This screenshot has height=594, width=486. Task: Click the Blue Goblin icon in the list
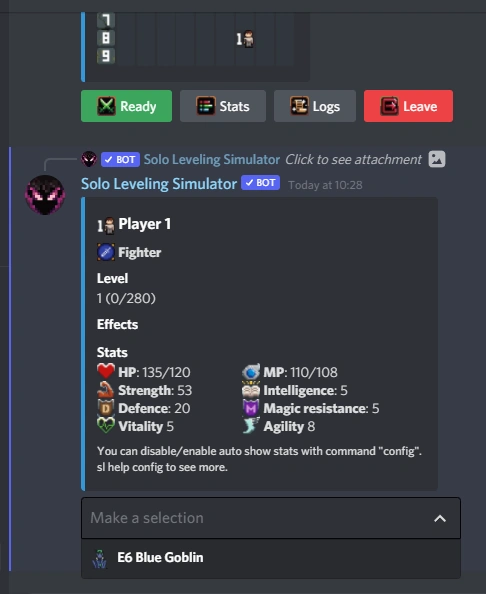pyautogui.click(x=100, y=559)
